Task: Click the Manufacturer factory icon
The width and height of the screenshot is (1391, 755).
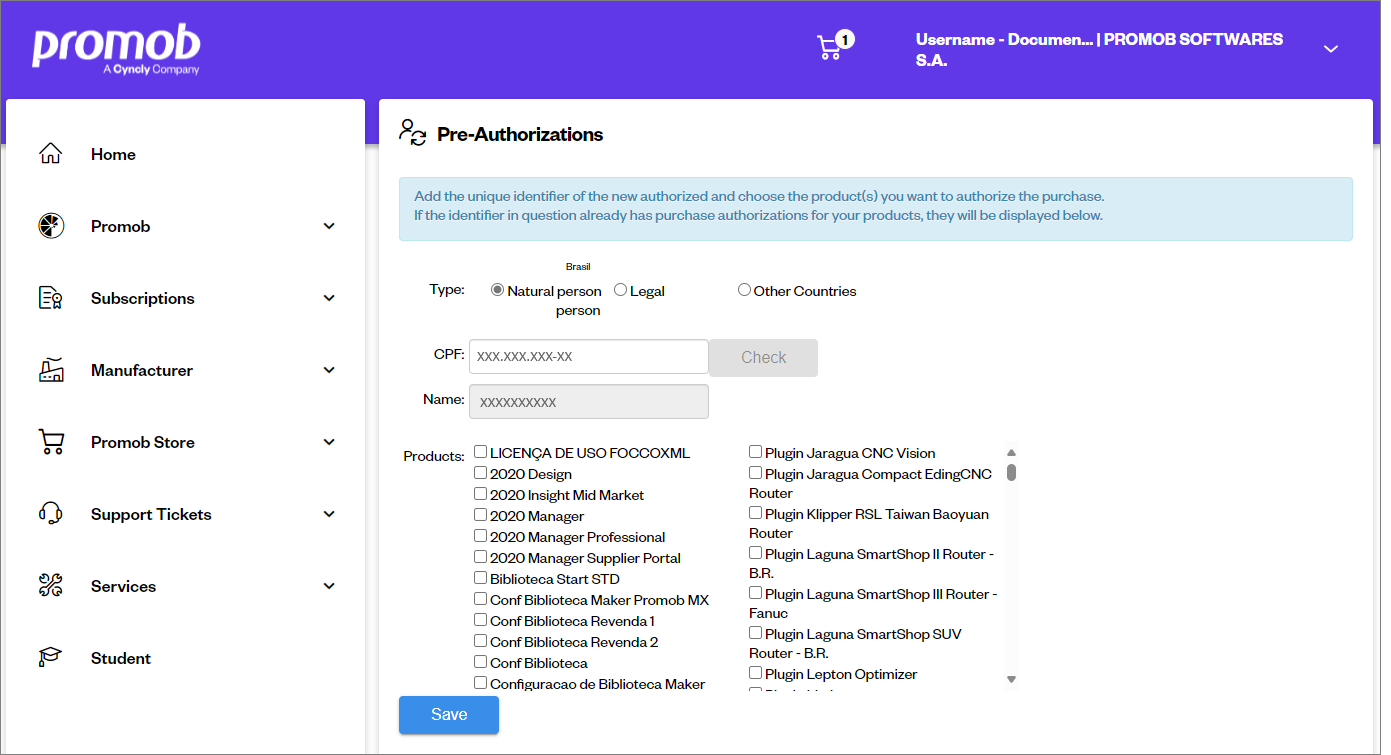Action: point(50,370)
